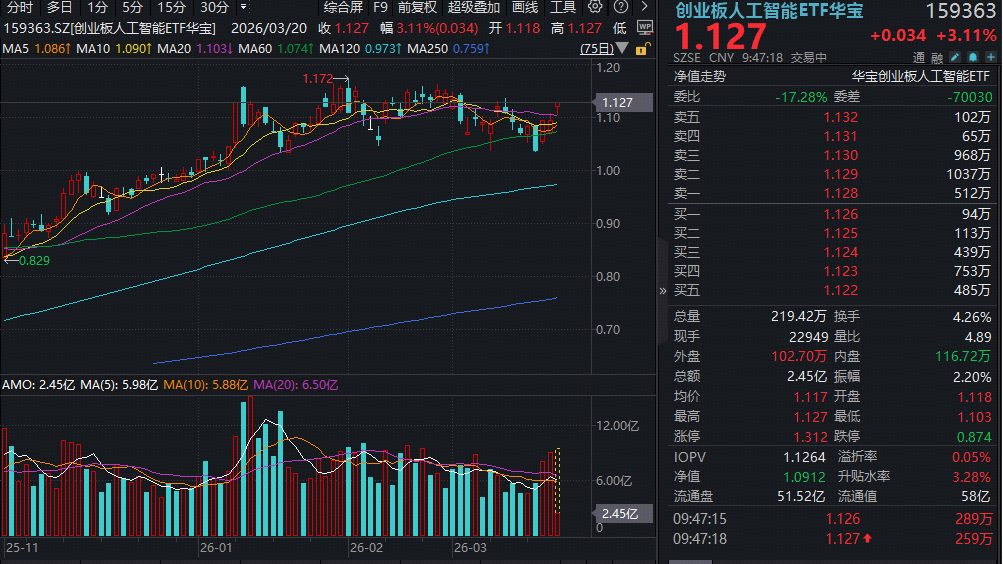Switch to the 分时 intraday tab
This screenshot has width=1003, height=564.
20,7
